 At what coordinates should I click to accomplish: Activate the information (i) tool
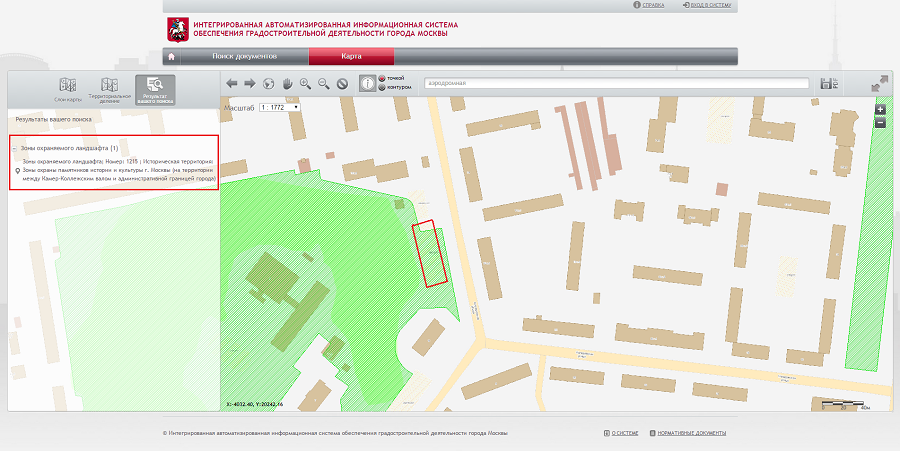367,83
